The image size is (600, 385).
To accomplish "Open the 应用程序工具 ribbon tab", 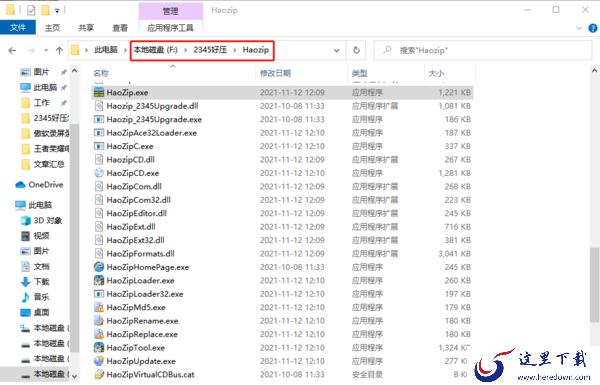I will click(170, 28).
